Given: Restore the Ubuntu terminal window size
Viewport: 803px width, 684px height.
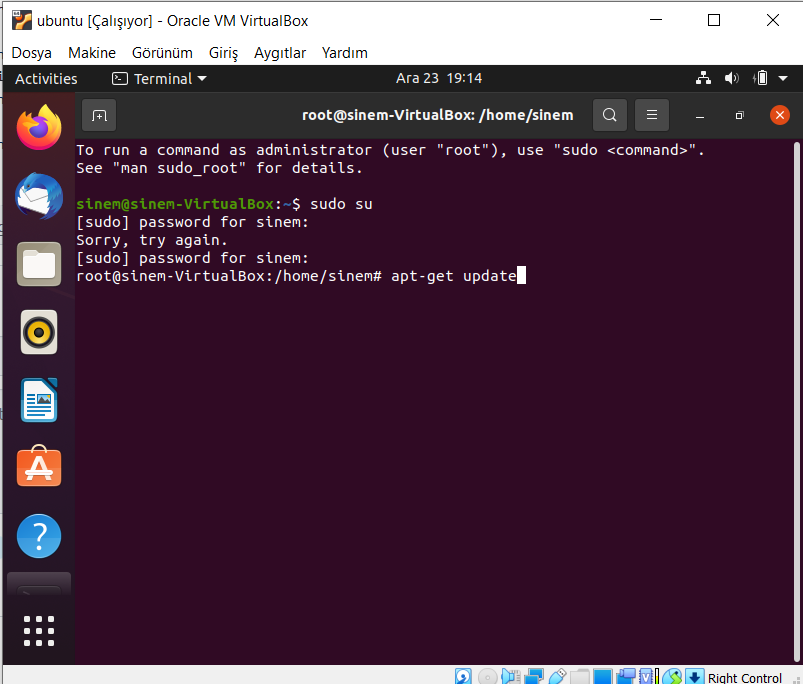Looking at the screenshot, I should pos(739,116).
